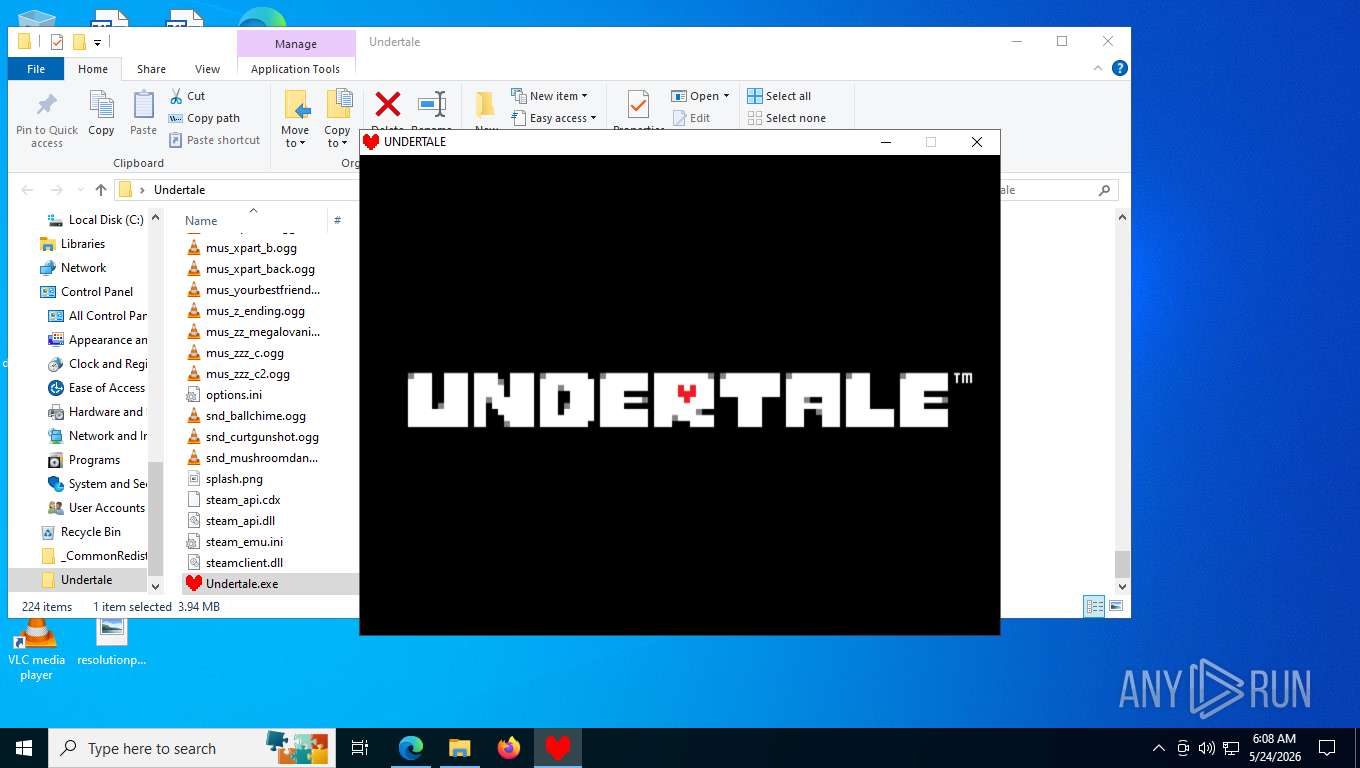This screenshot has height=768, width=1360.
Task: Click Select all in ribbon
Action: point(779,96)
